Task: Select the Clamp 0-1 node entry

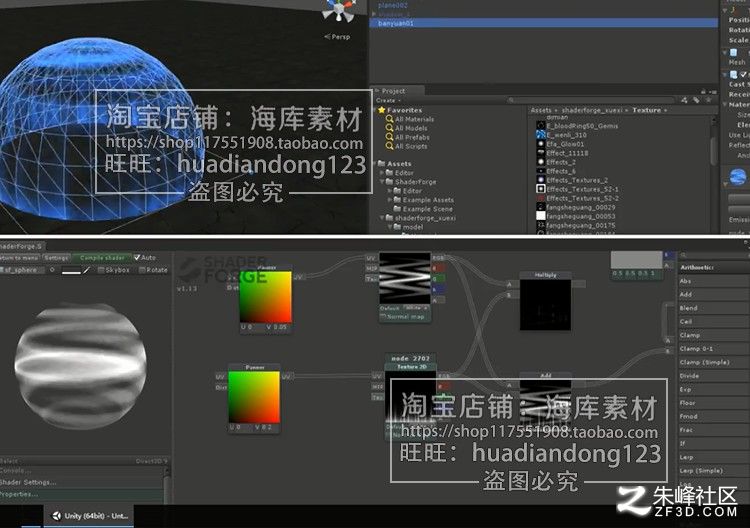Action: click(714, 349)
